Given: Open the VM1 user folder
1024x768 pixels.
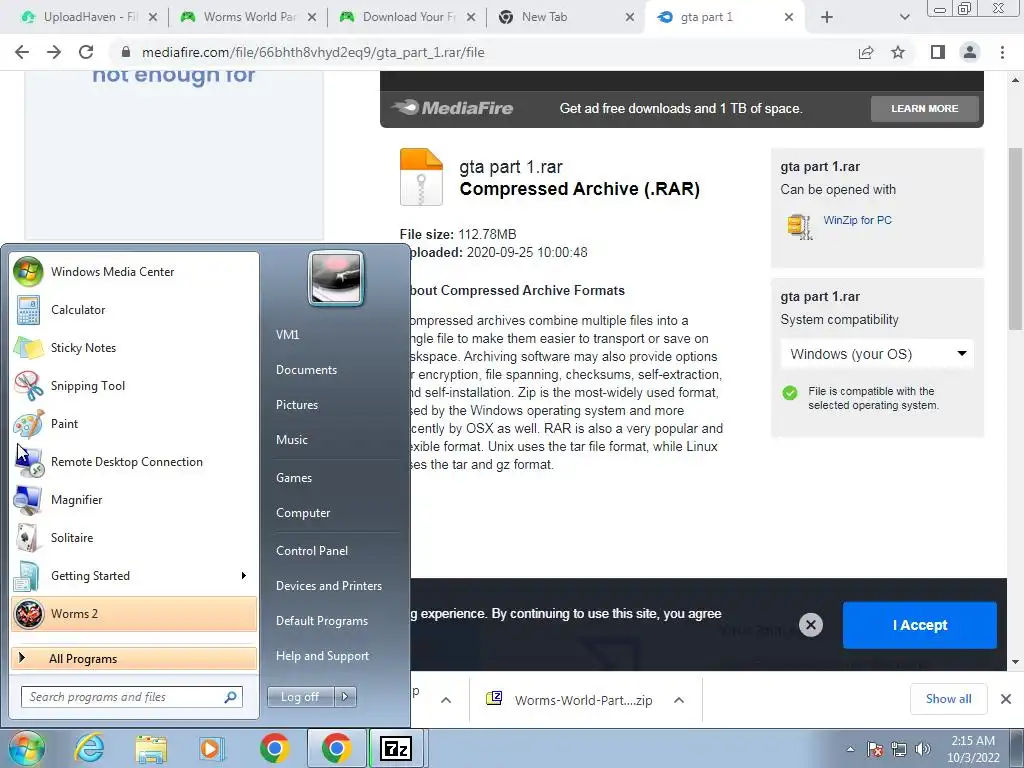Looking at the screenshot, I should [x=287, y=334].
